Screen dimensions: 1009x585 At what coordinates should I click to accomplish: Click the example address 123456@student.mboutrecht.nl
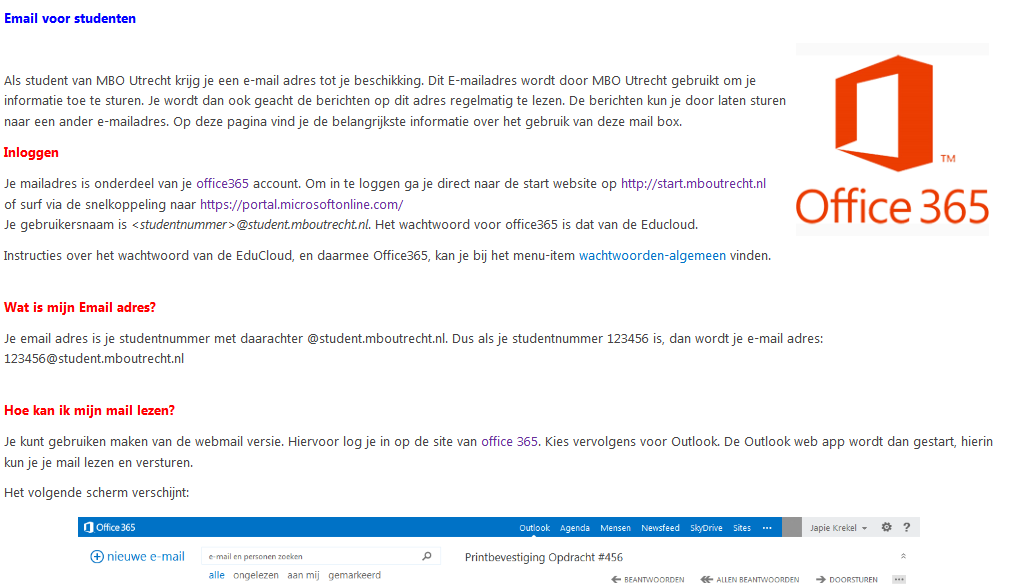(94, 358)
